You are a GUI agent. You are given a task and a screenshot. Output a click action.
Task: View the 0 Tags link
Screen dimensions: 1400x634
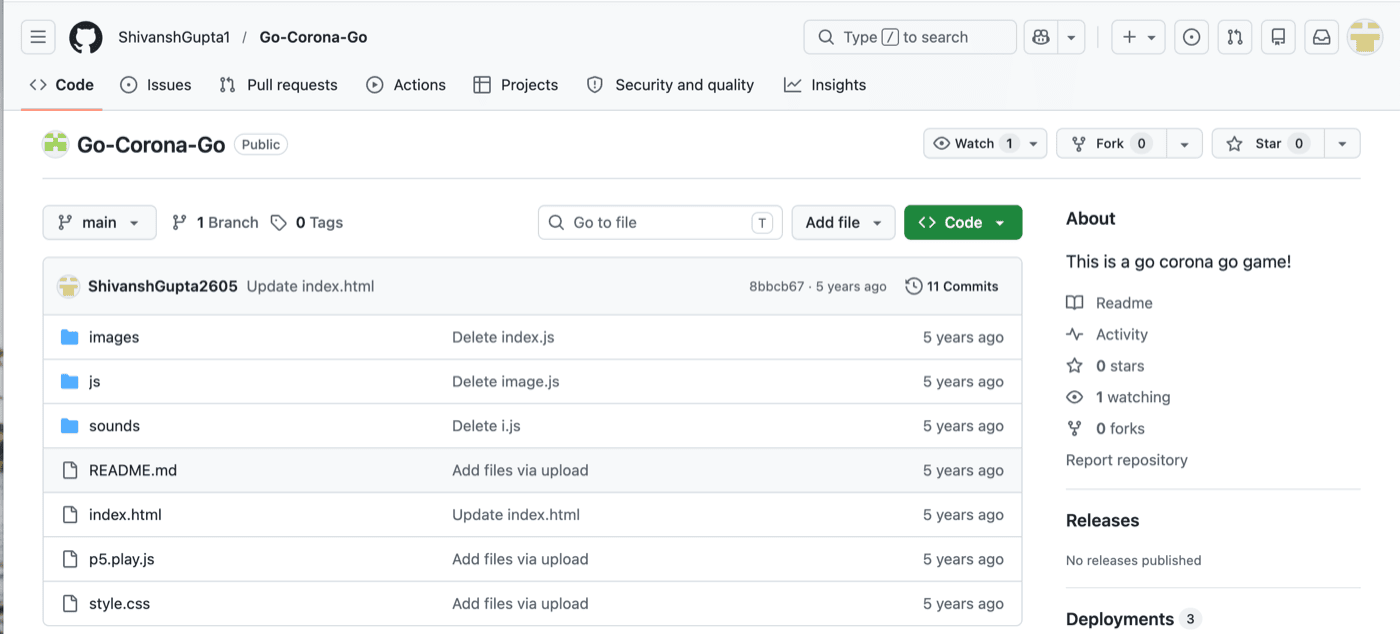307,222
